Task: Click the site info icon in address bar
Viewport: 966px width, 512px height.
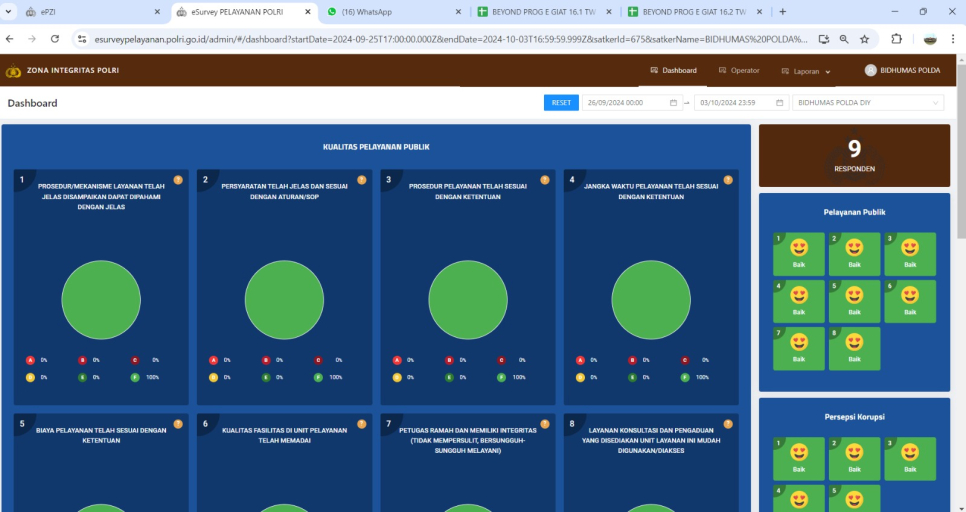Action: coord(82,39)
